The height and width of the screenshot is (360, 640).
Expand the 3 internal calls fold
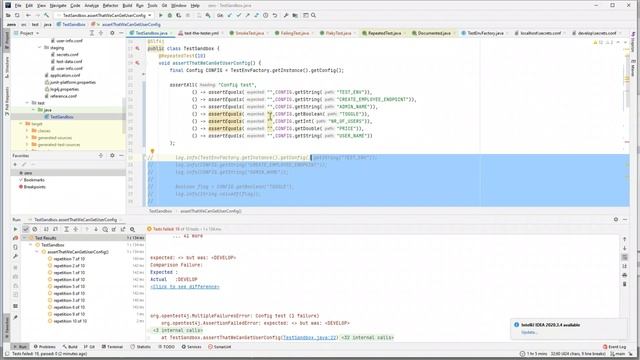177,330
